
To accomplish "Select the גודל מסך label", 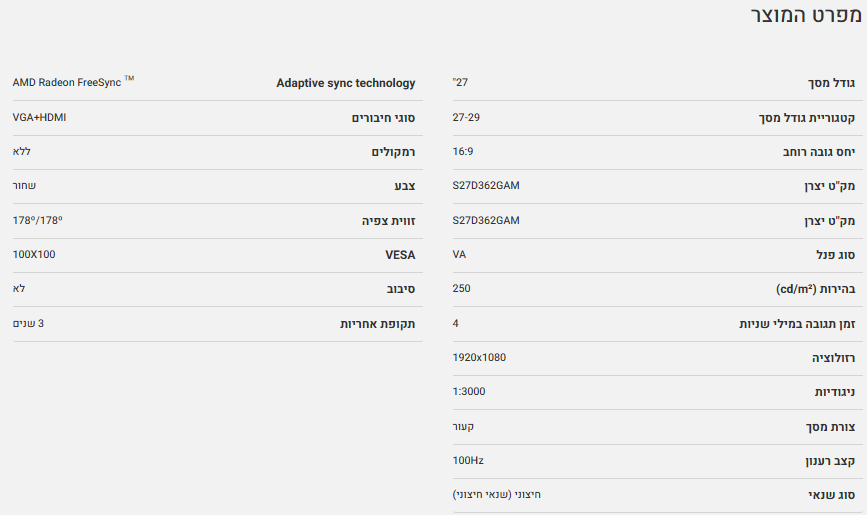I will click(x=831, y=83).
